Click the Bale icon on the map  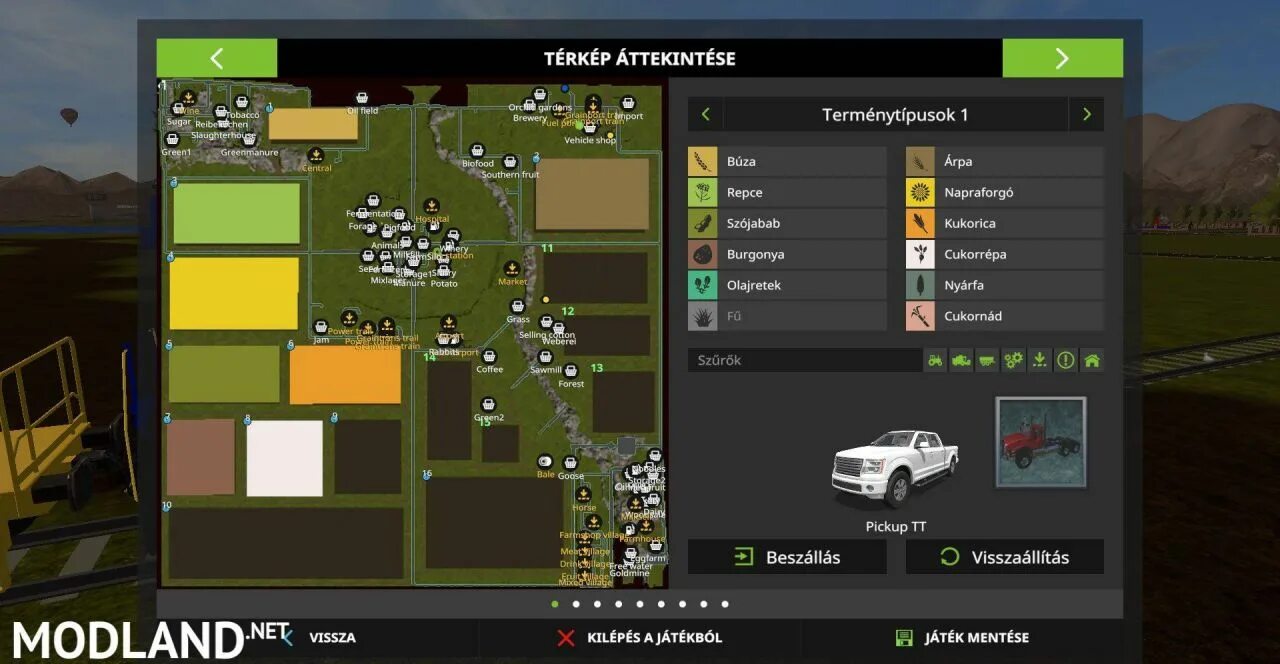pyautogui.click(x=545, y=461)
